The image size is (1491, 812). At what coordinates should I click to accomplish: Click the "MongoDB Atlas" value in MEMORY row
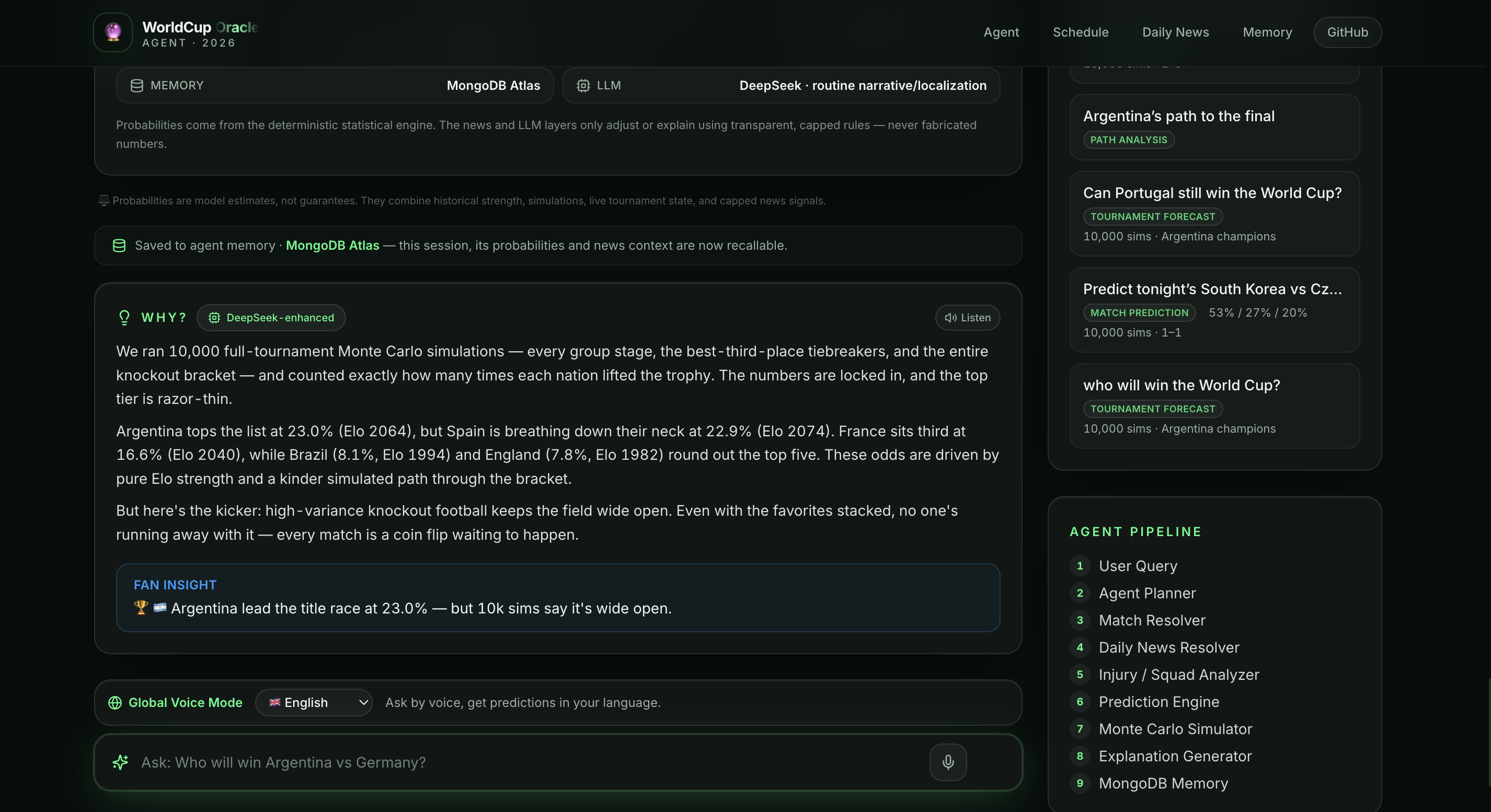tap(493, 86)
